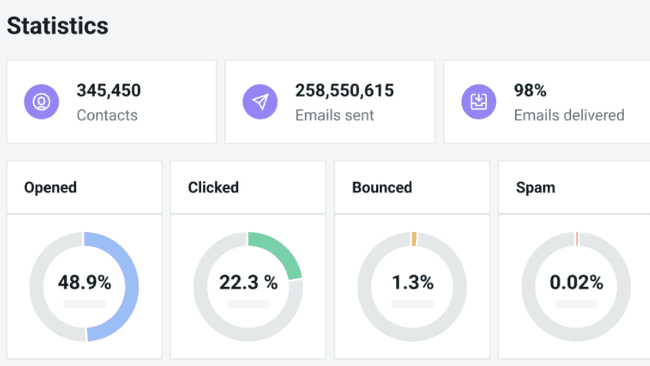Select the 345,450 contacts count
This screenshot has width=650, height=366.
click(109, 90)
